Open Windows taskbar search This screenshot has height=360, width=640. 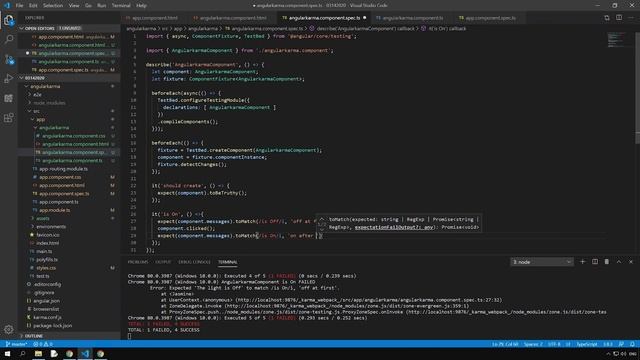22,354
